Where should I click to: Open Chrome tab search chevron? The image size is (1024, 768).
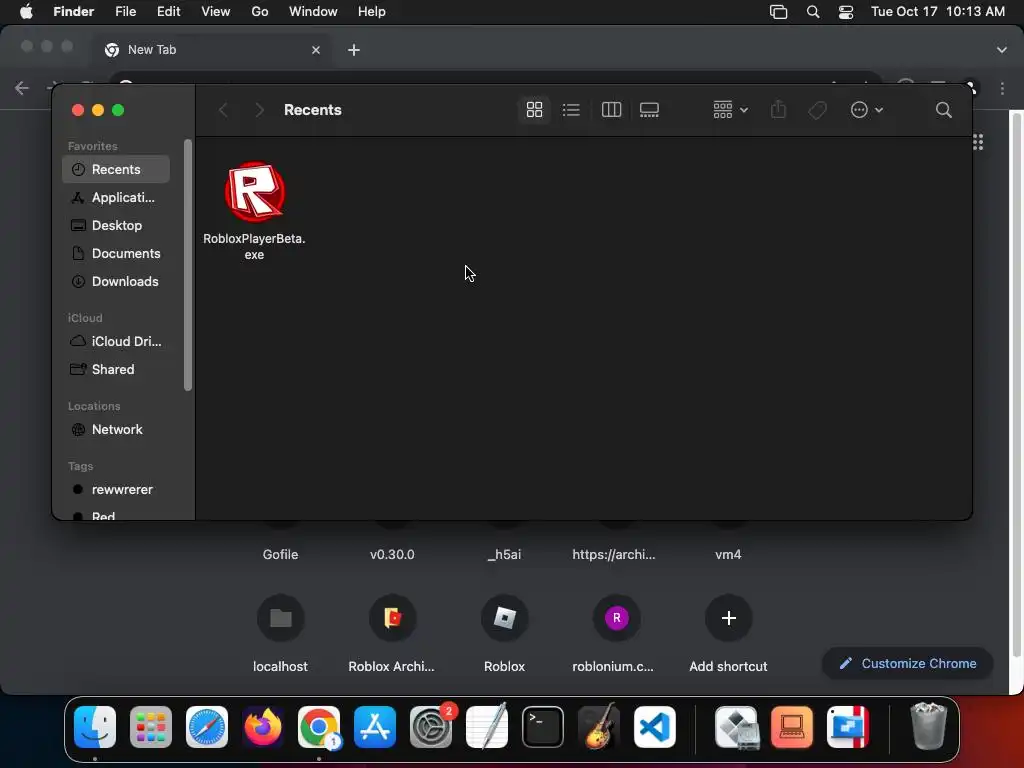[x=1002, y=50]
